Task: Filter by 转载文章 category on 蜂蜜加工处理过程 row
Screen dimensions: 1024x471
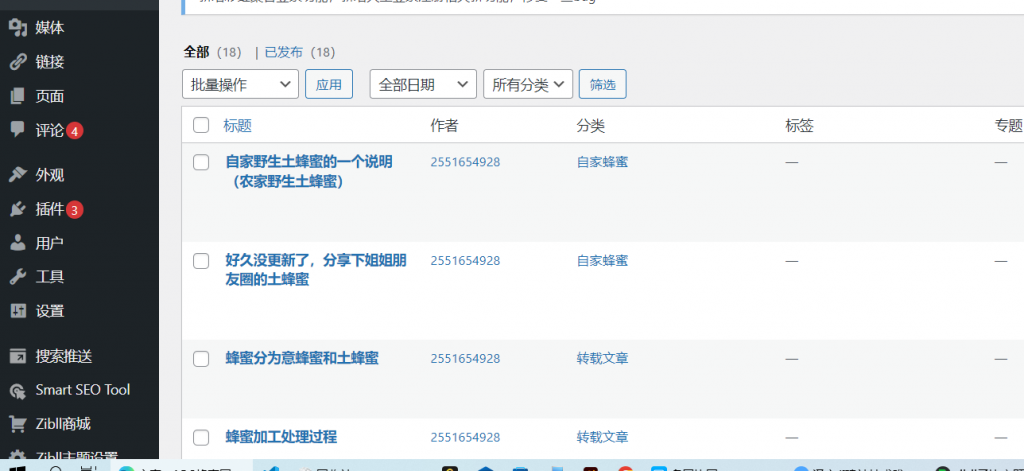Action: [x=602, y=437]
